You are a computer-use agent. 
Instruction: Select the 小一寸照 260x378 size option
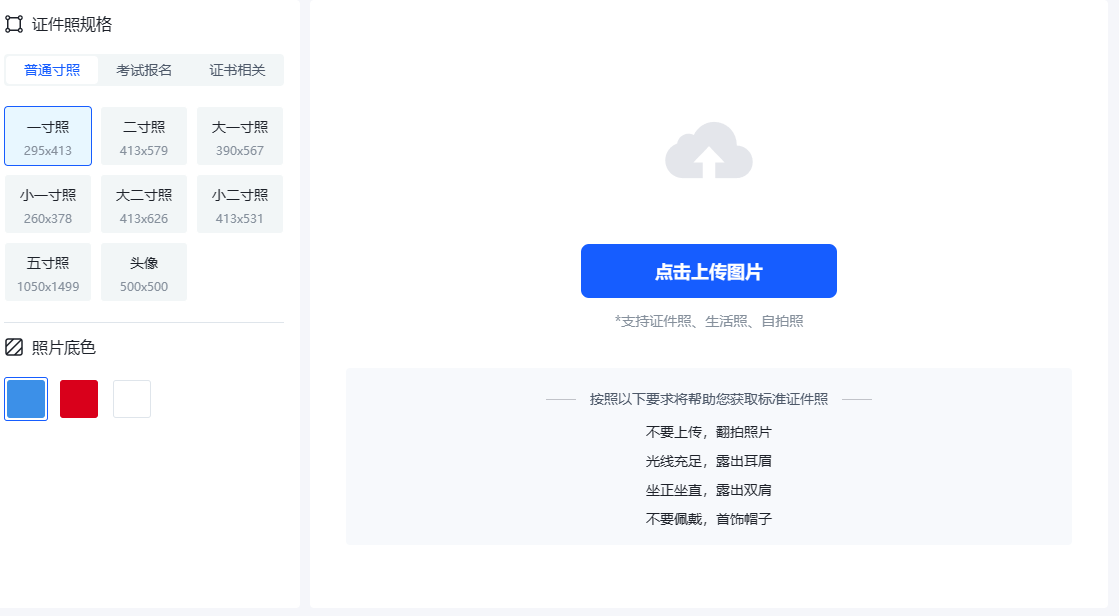[x=48, y=204]
